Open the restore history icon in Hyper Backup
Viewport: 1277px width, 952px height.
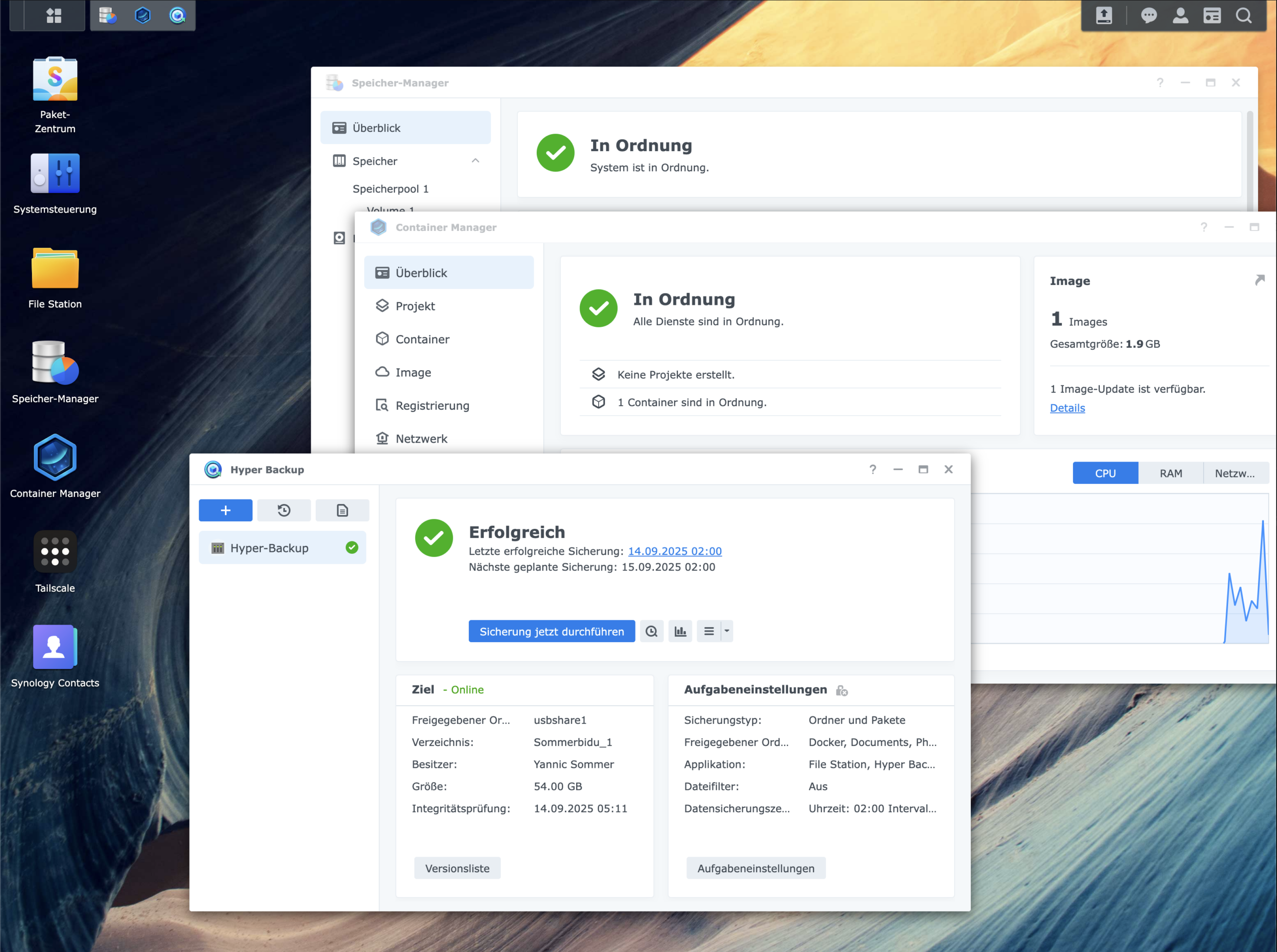click(283, 510)
